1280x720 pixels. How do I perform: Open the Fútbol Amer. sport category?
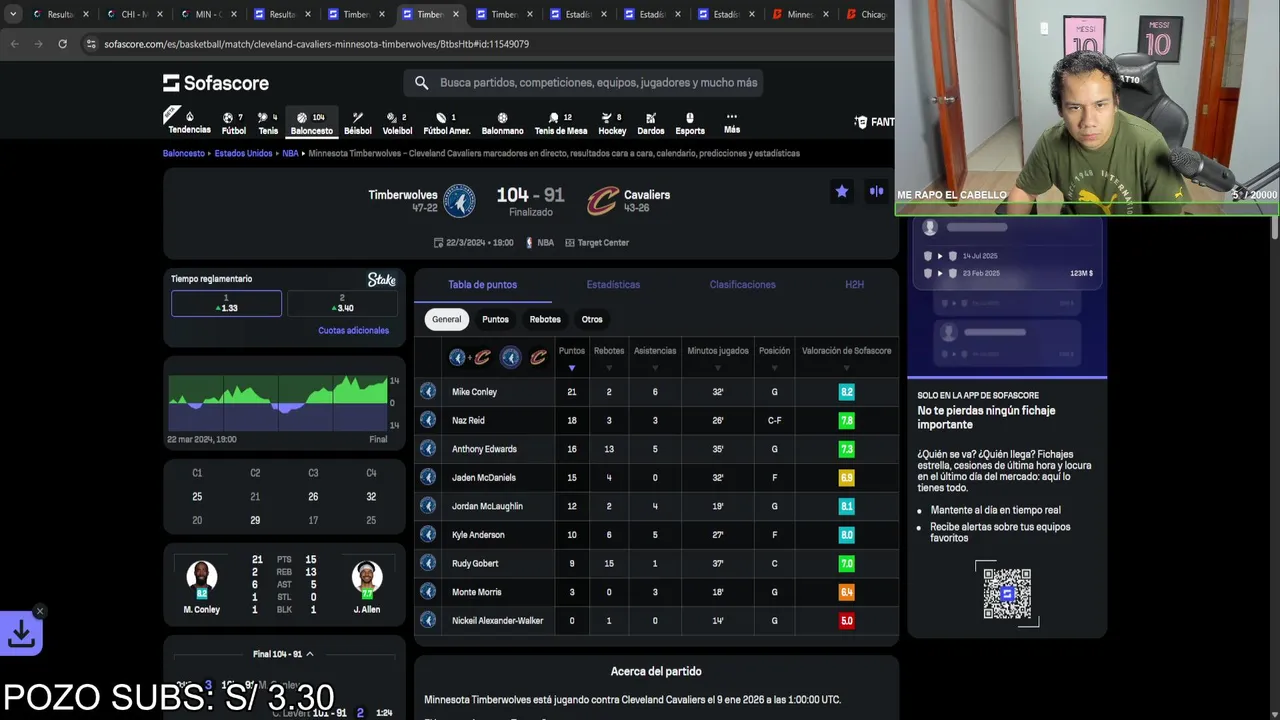click(x=446, y=123)
